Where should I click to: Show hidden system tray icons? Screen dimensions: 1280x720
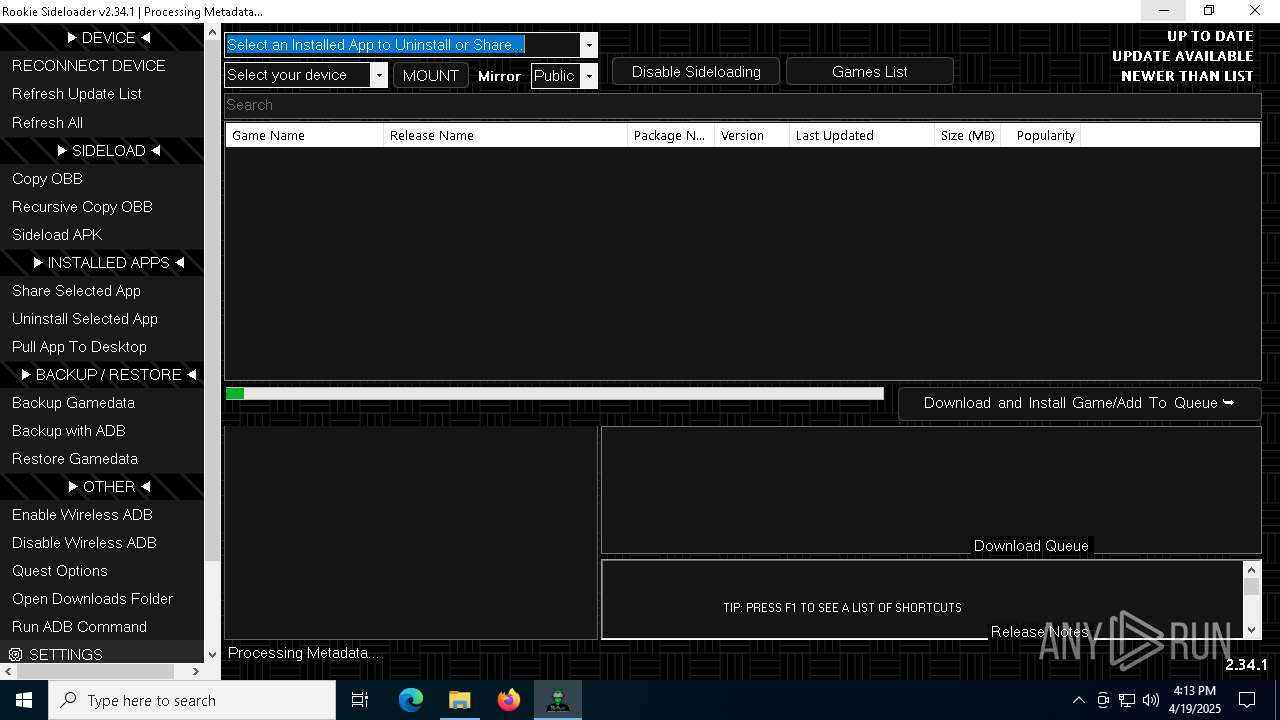click(x=1078, y=700)
